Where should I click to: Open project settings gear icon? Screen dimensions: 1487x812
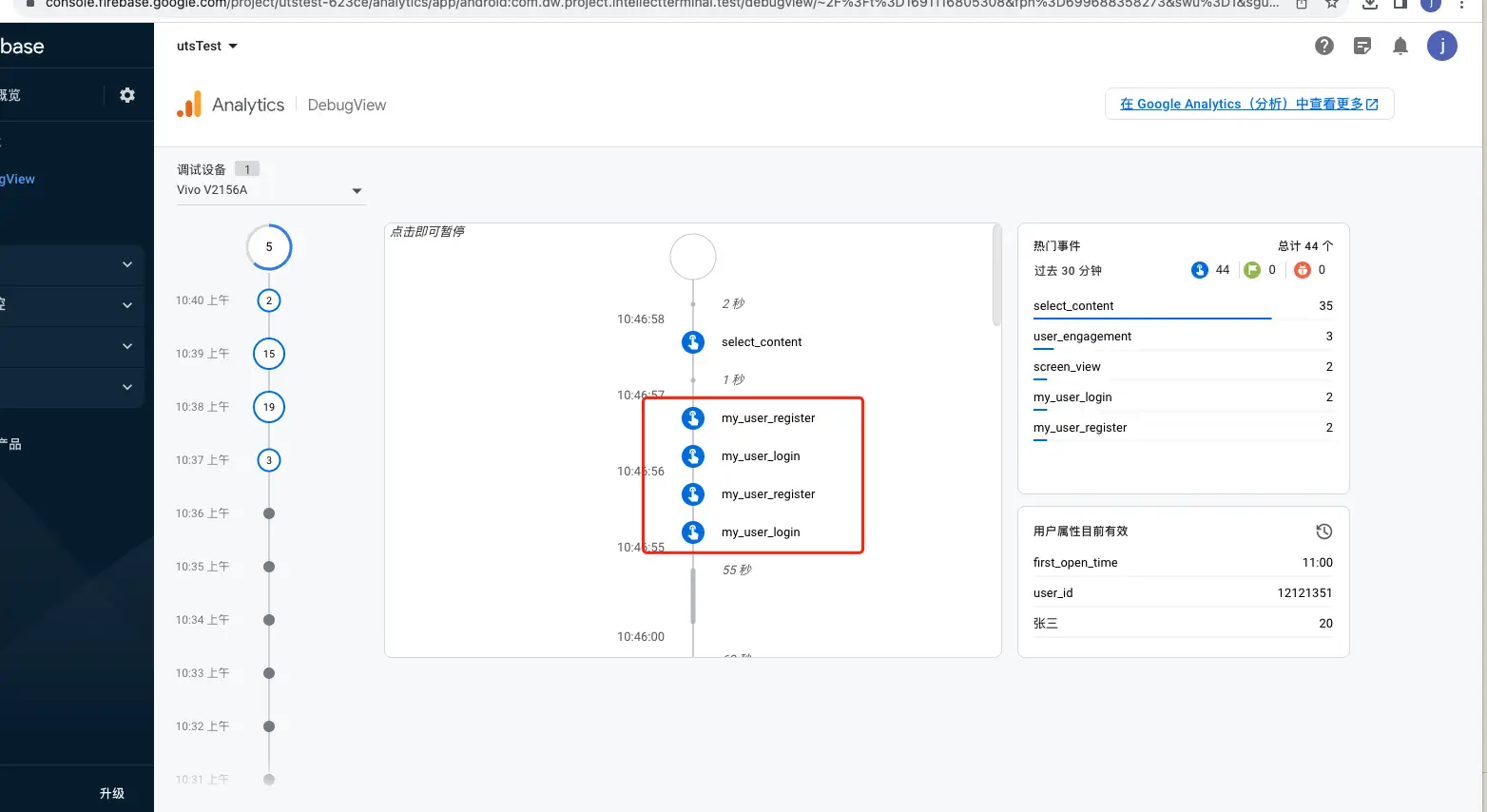(x=127, y=95)
